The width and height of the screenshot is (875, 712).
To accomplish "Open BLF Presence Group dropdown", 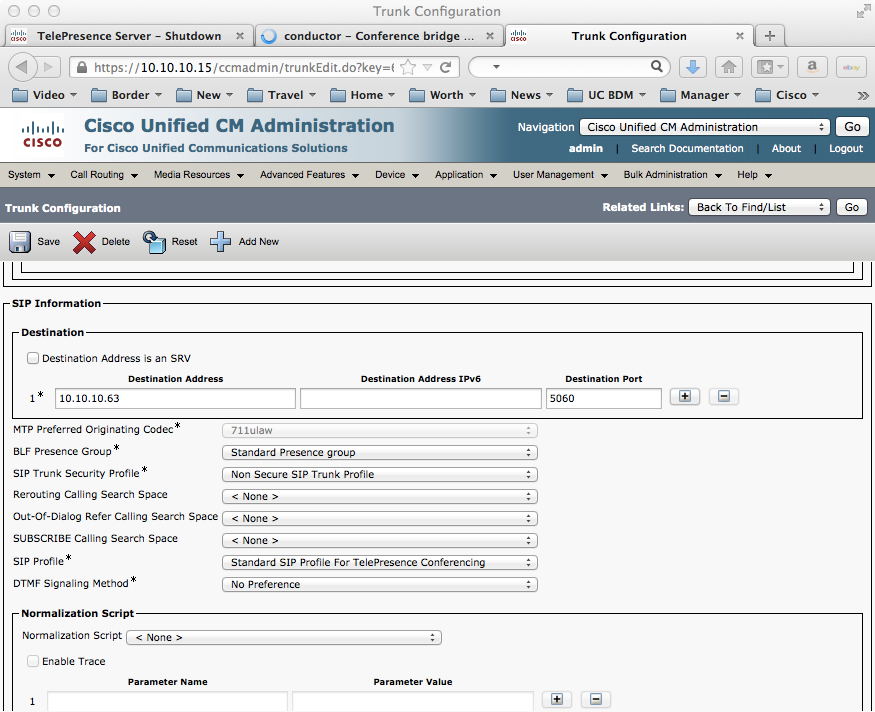I will [x=379, y=453].
